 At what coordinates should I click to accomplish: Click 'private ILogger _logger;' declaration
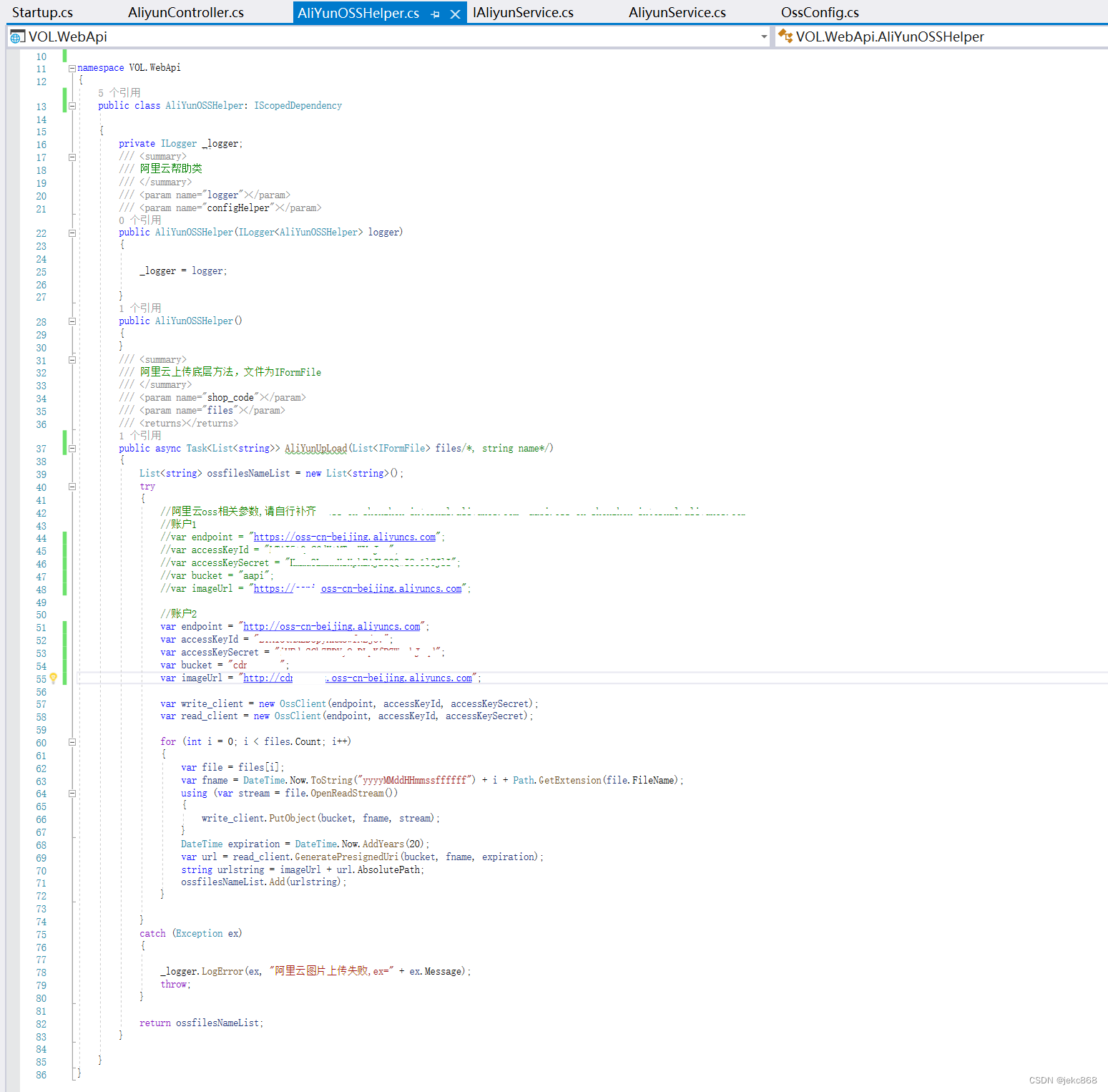click(x=181, y=144)
